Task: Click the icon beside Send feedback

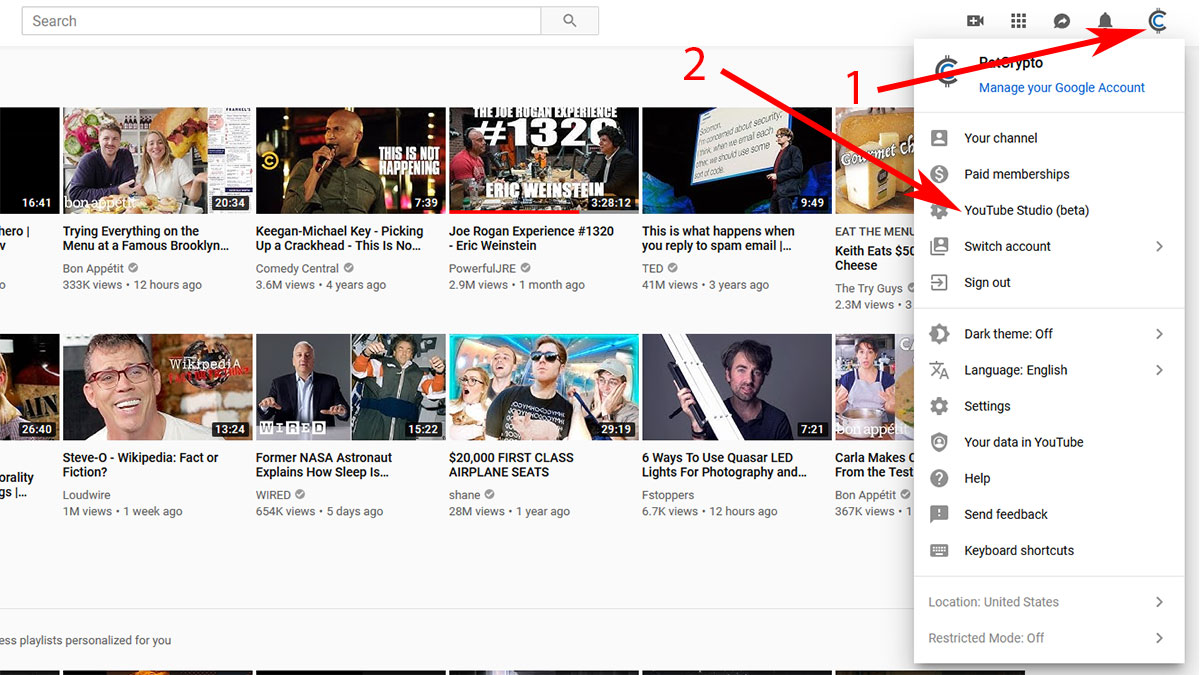Action: tap(939, 514)
